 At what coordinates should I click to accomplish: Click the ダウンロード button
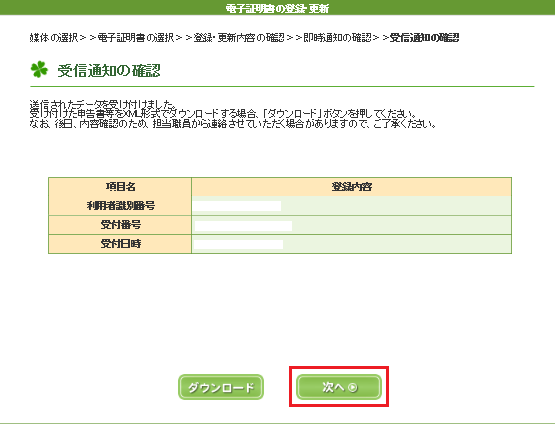pyautogui.click(x=221, y=387)
